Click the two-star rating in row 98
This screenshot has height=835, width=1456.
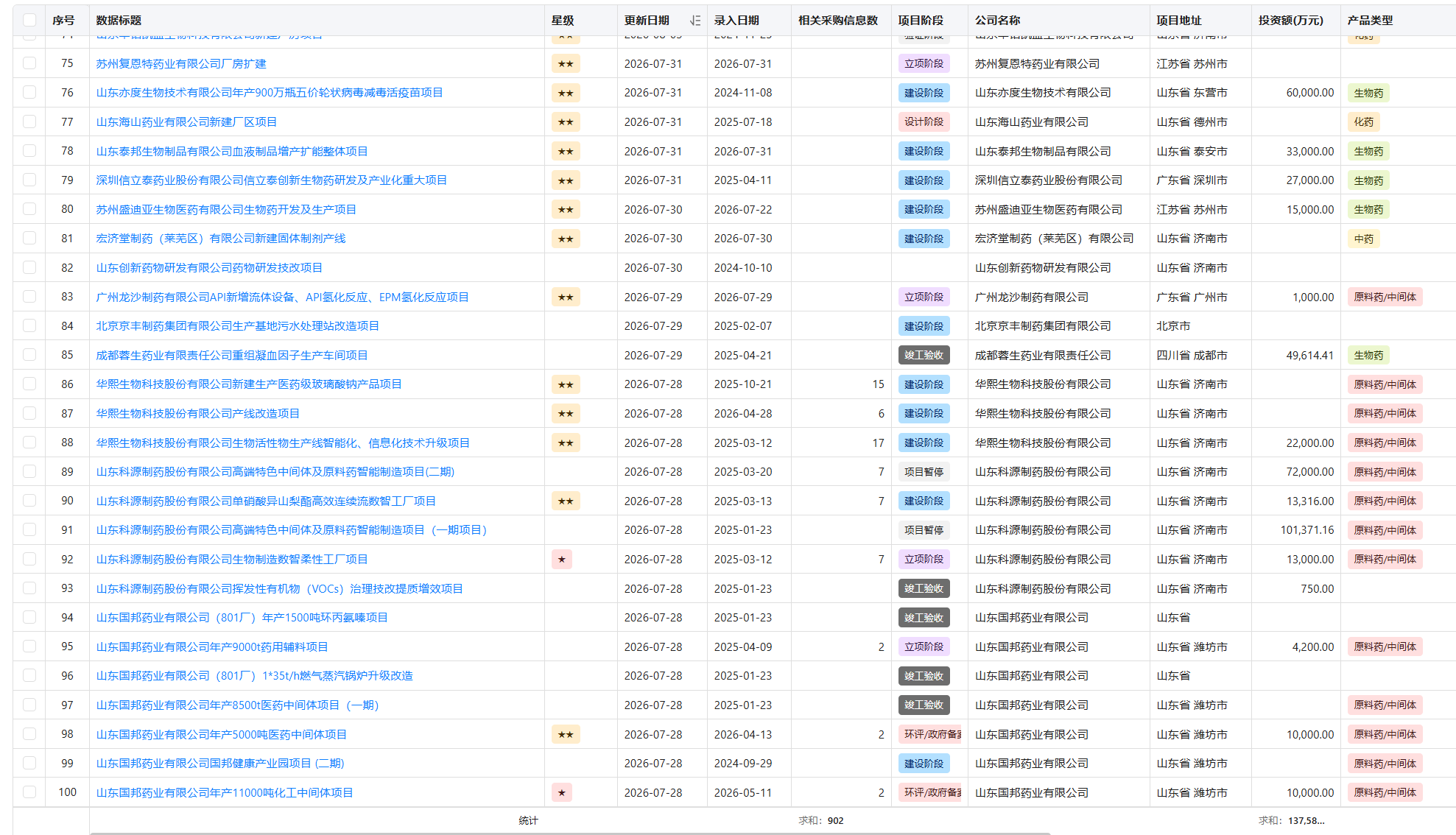(x=566, y=735)
